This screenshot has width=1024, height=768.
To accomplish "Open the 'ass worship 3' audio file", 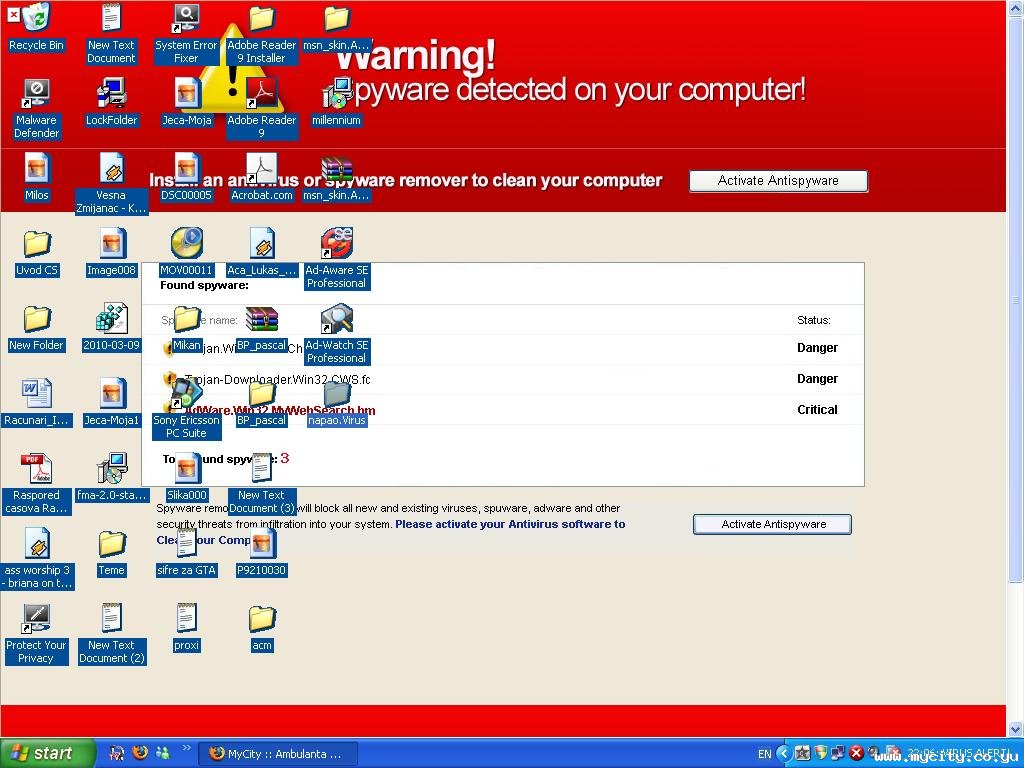I will (37, 560).
